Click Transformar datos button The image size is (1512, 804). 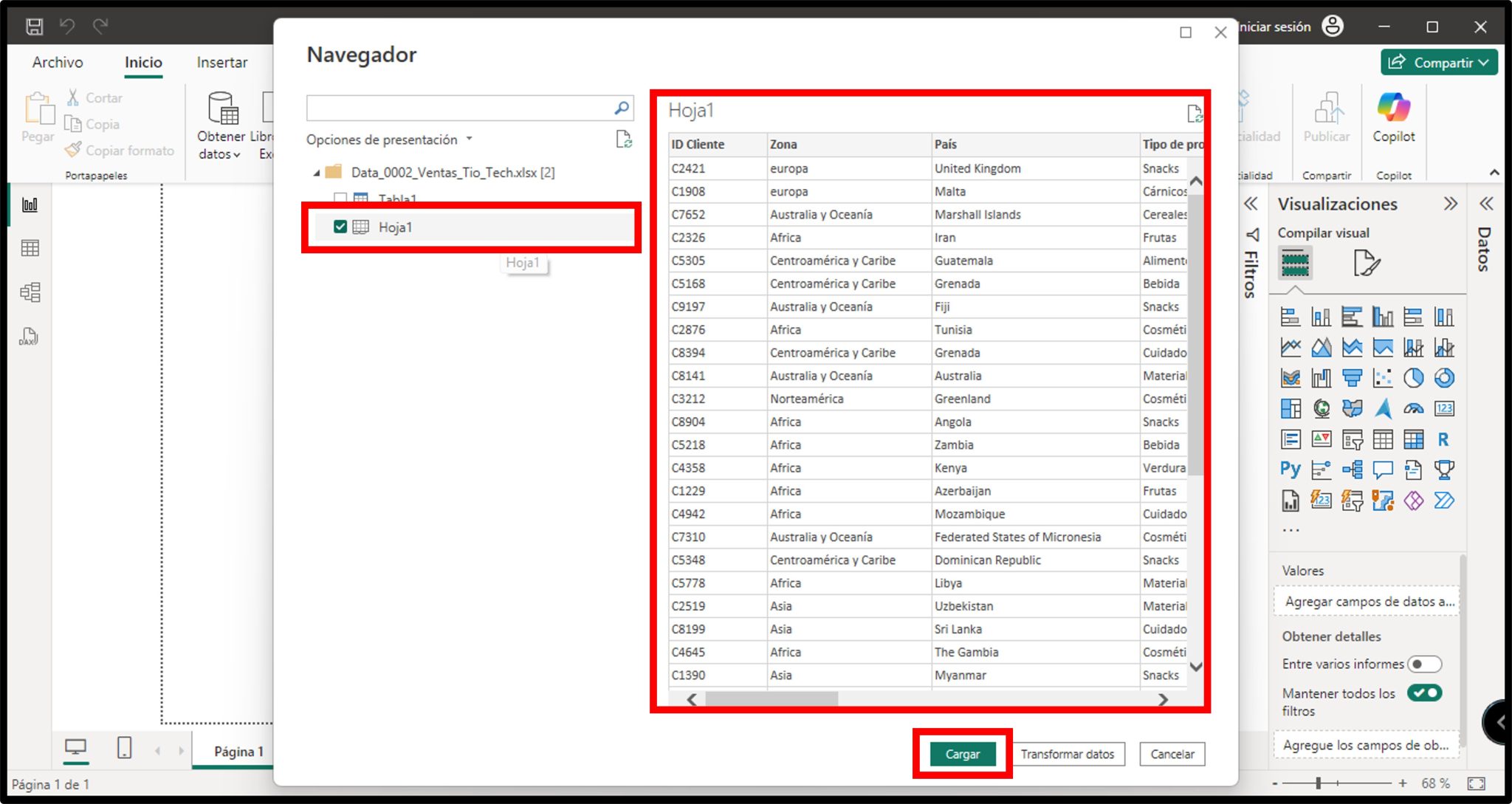click(x=1067, y=754)
